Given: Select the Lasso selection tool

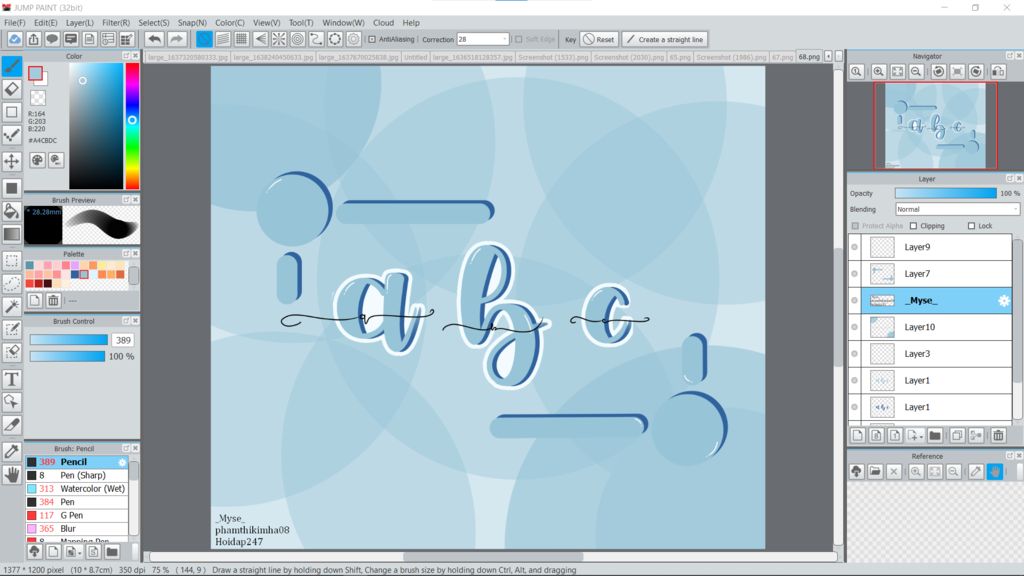Looking at the screenshot, I should [x=12, y=283].
